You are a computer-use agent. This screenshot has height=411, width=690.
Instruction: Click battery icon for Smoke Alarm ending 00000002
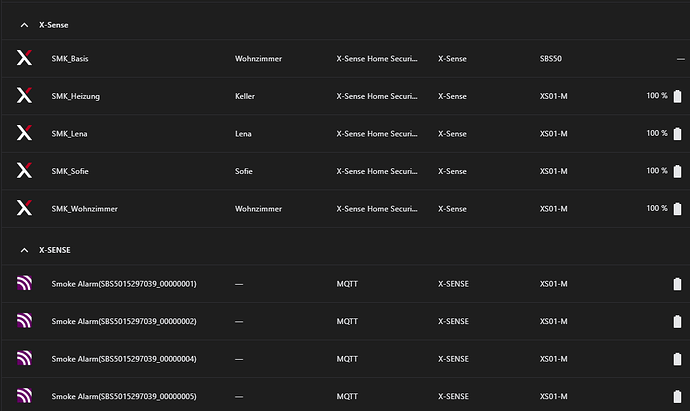click(x=677, y=321)
